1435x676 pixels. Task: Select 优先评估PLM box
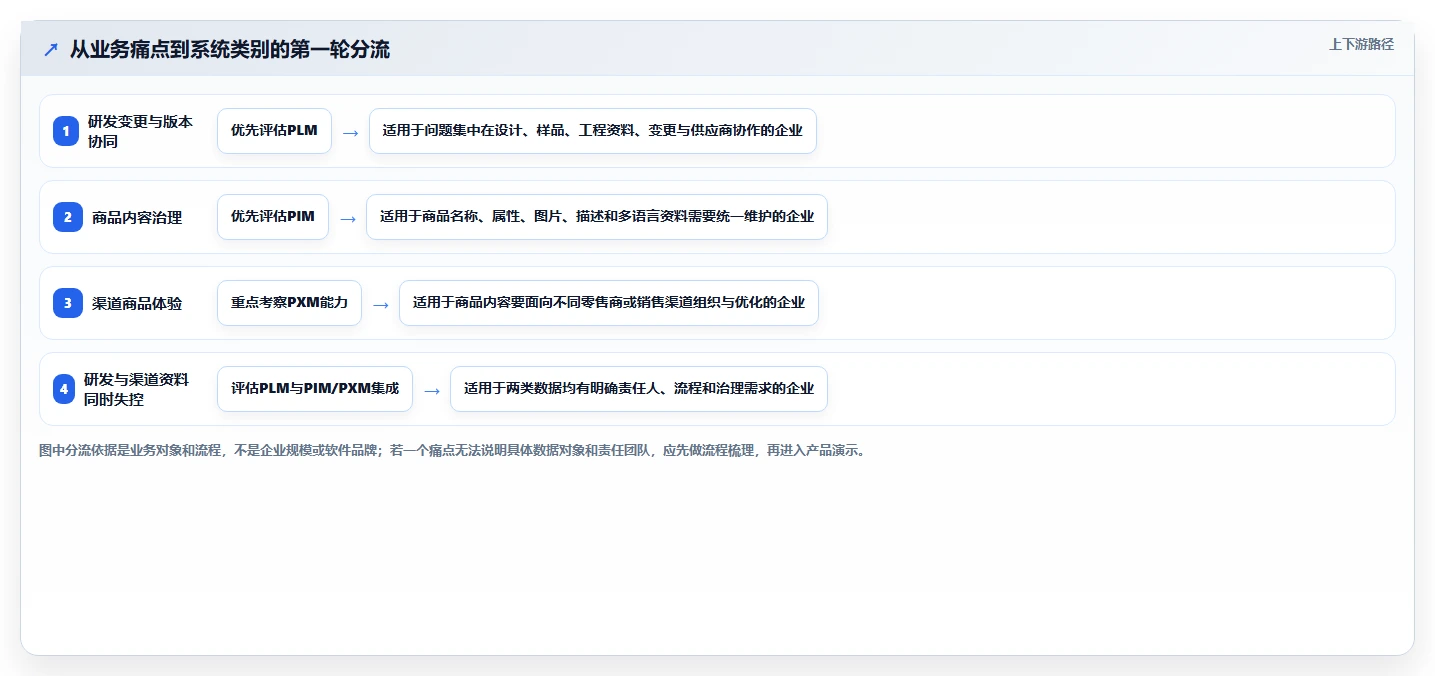tap(274, 131)
